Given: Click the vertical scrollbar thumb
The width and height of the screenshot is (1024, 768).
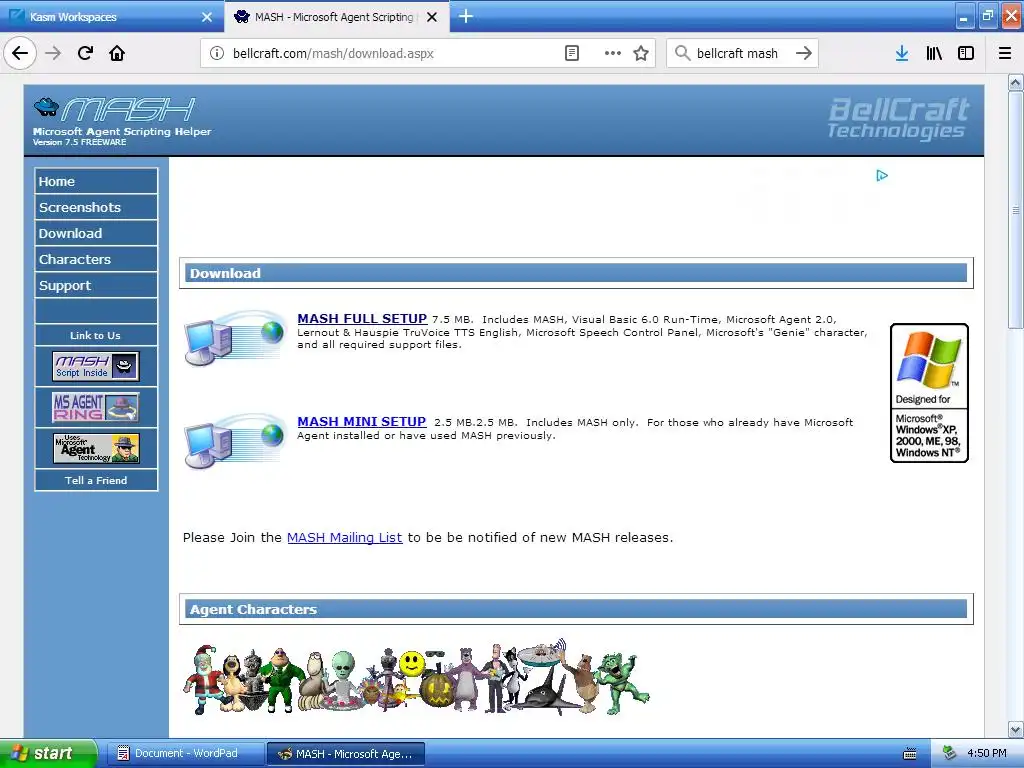Looking at the screenshot, I should 1016,210.
